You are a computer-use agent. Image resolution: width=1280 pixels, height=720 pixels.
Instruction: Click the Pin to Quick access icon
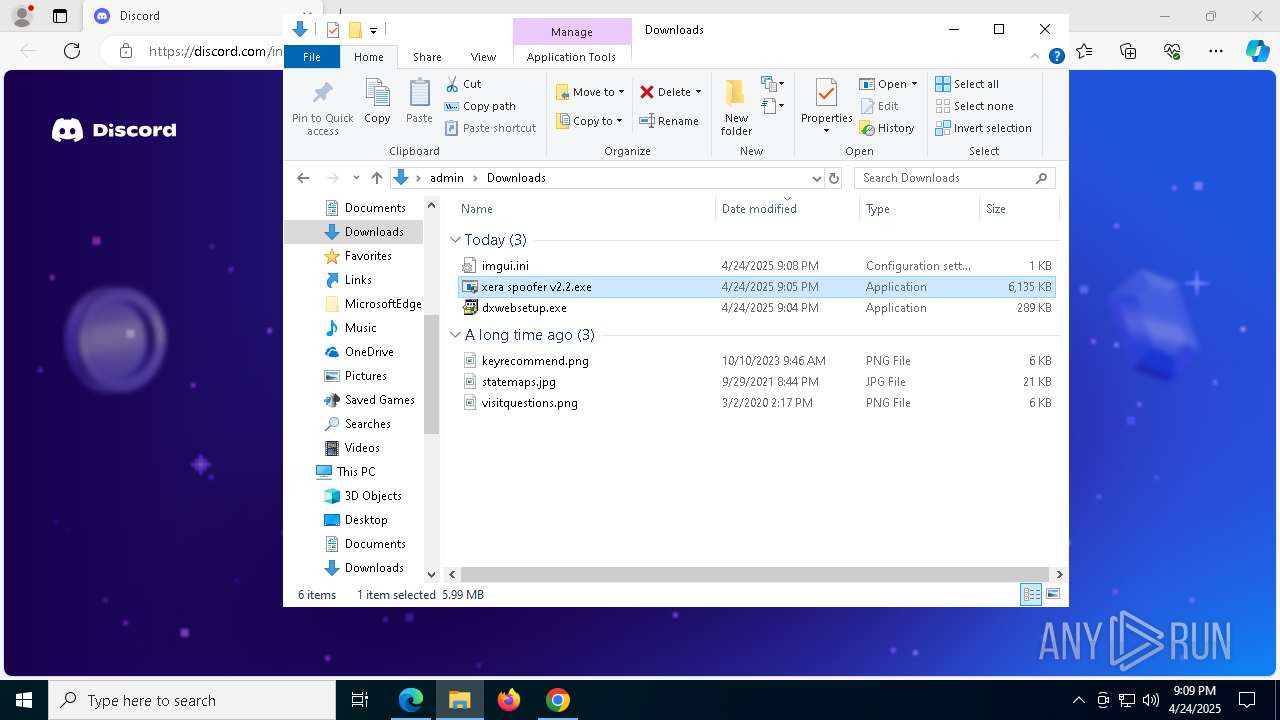tap(322, 95)
